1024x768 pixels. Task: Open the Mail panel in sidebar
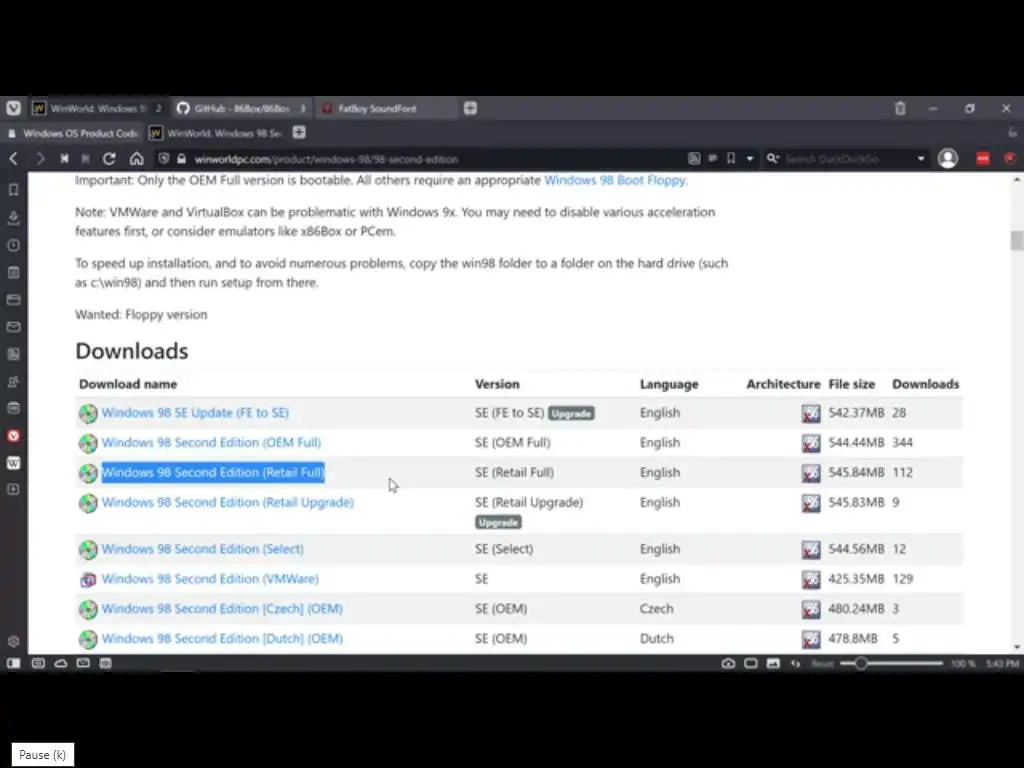click(x=13, y=327)
